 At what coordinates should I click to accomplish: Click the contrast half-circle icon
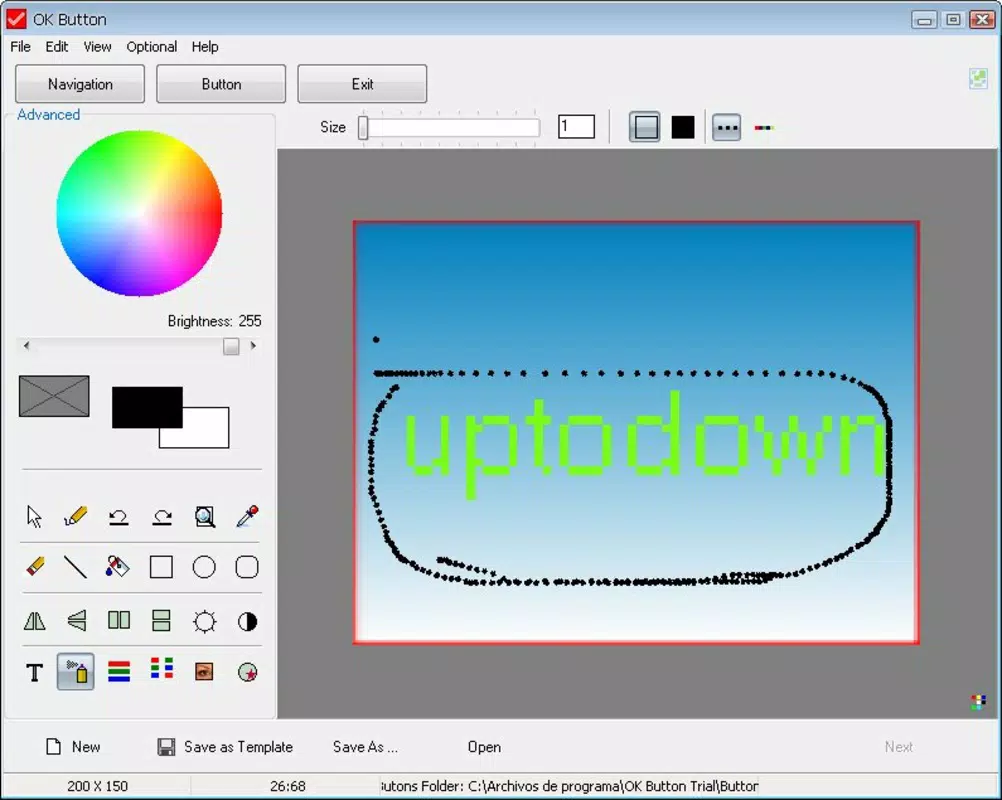click(x=247, y=621)
